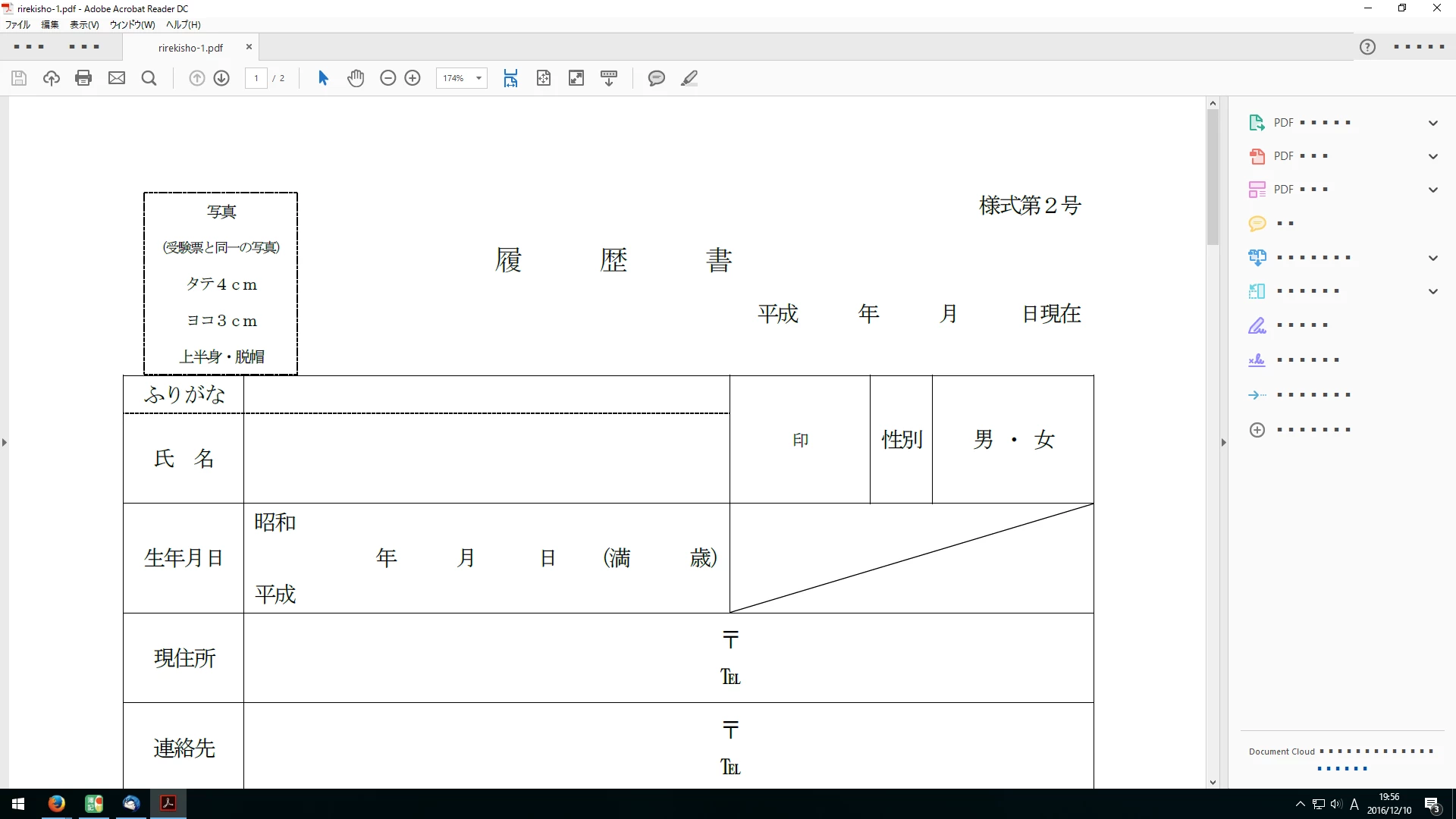Image resolution: width=1456 pixels, height=819 pixels.
Task: Go to next page arrow
Action: (221, 78)
